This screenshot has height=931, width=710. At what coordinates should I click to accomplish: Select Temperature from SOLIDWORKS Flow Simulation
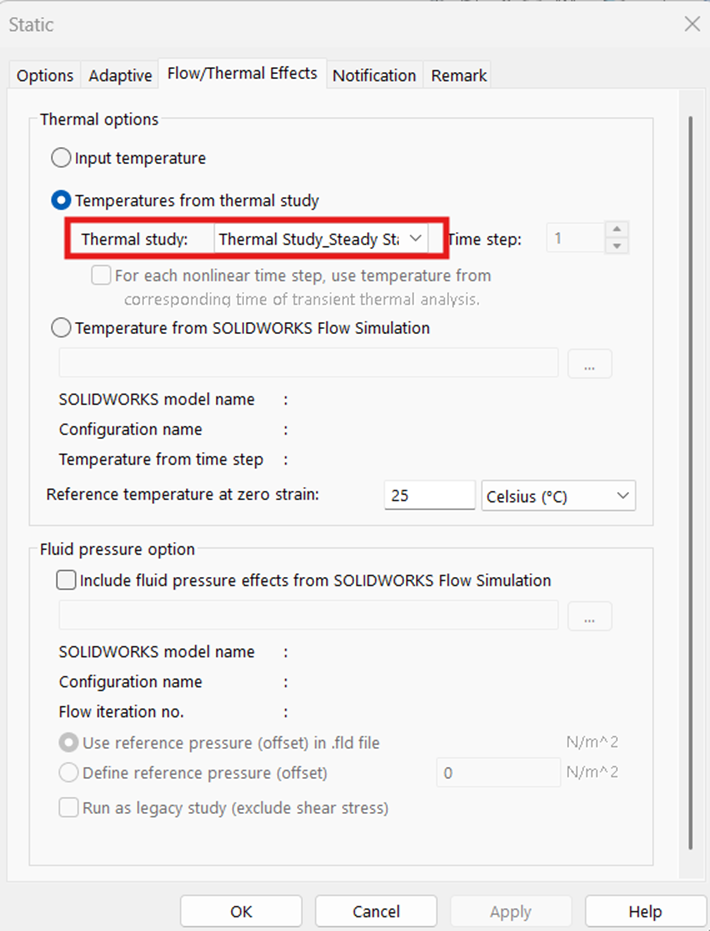pos(60,327)
